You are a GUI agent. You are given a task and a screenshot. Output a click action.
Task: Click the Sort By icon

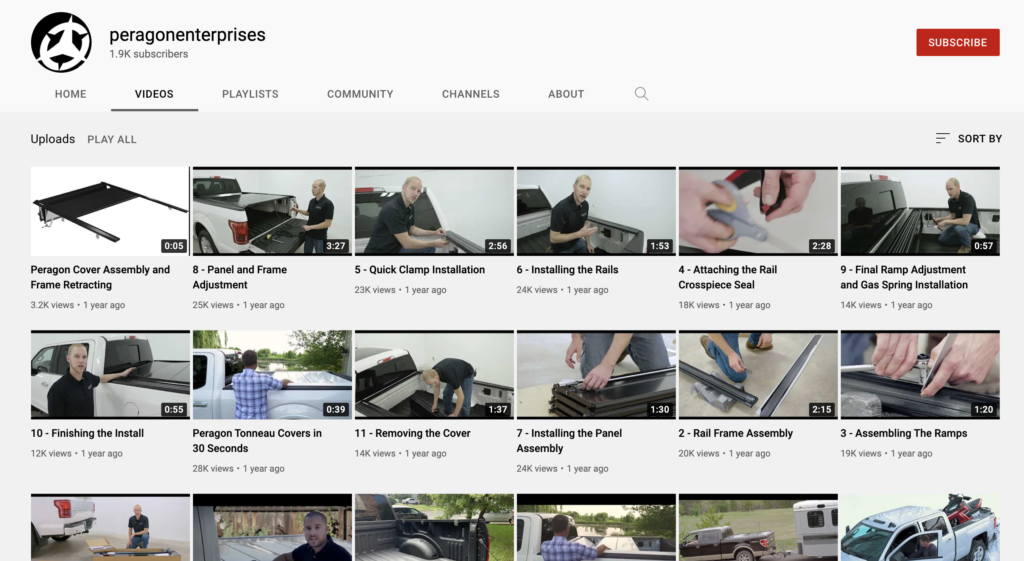(x=942, y=138)
